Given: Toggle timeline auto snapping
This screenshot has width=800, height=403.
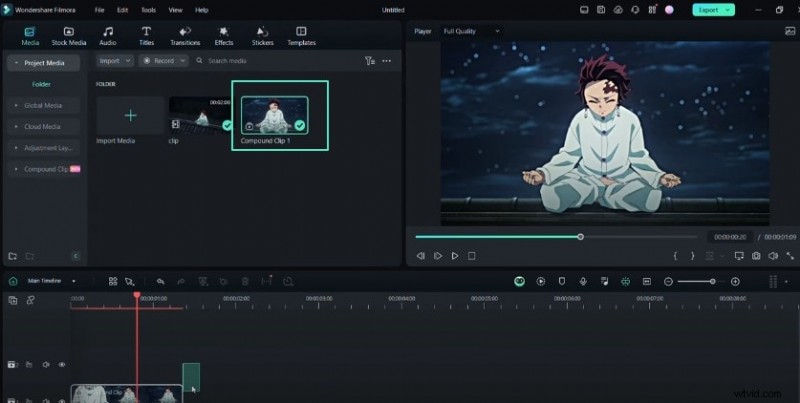Looking at the screenshot, I should click(626, 281).
